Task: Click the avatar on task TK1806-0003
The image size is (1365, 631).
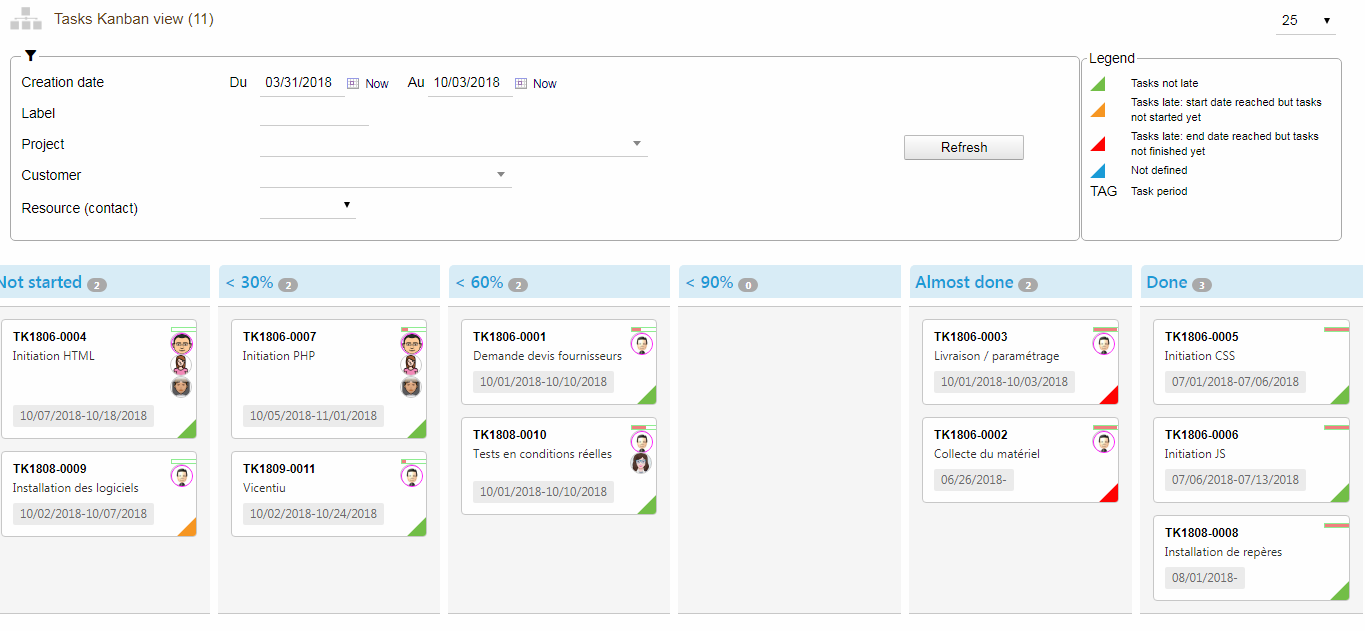Action: tap(1103, 344)
